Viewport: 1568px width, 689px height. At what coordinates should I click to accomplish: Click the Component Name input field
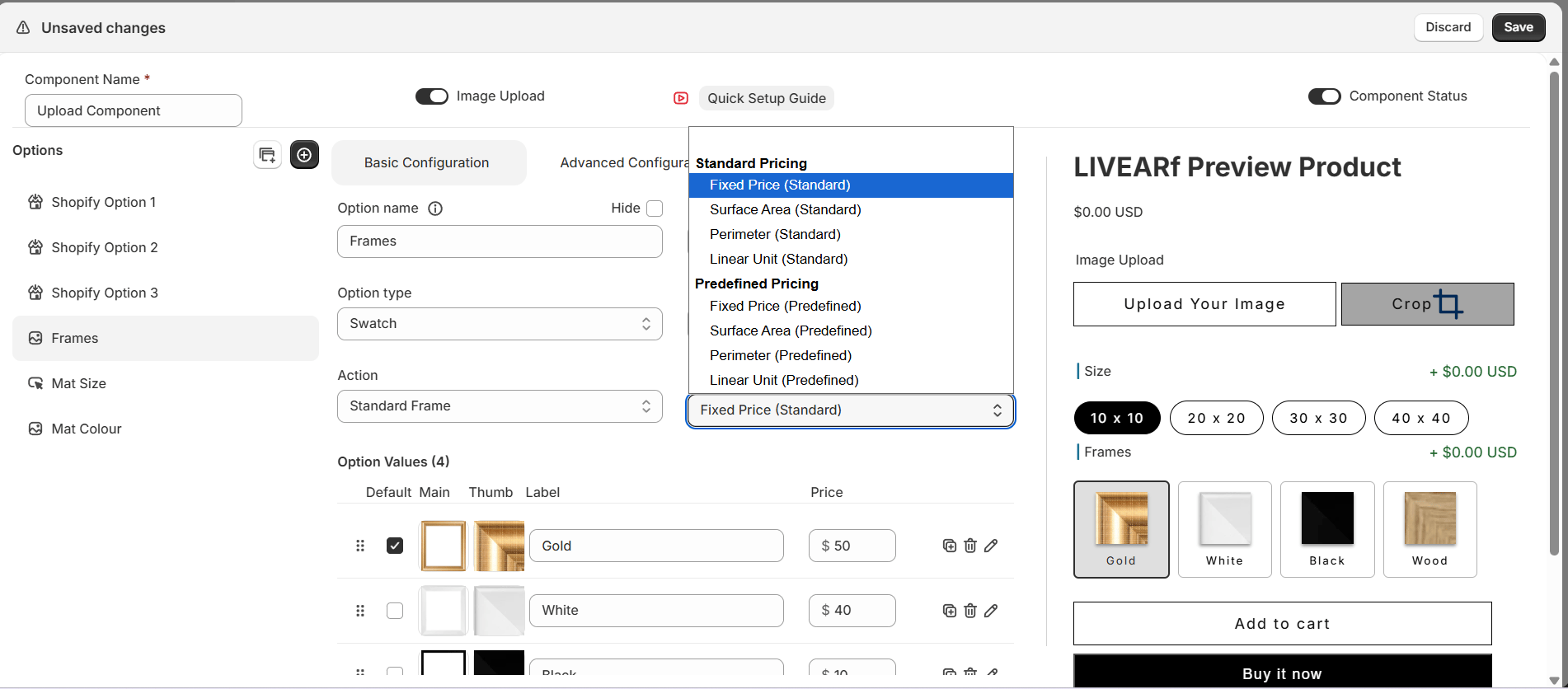point(134,110)
